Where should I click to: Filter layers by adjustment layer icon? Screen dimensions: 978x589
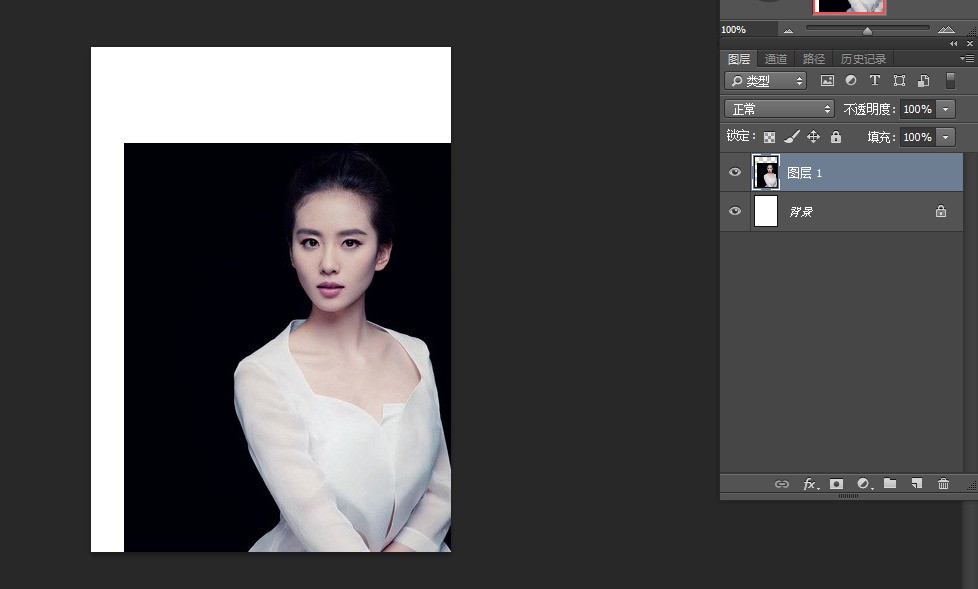pyautogui.click(x=851, y=80)
